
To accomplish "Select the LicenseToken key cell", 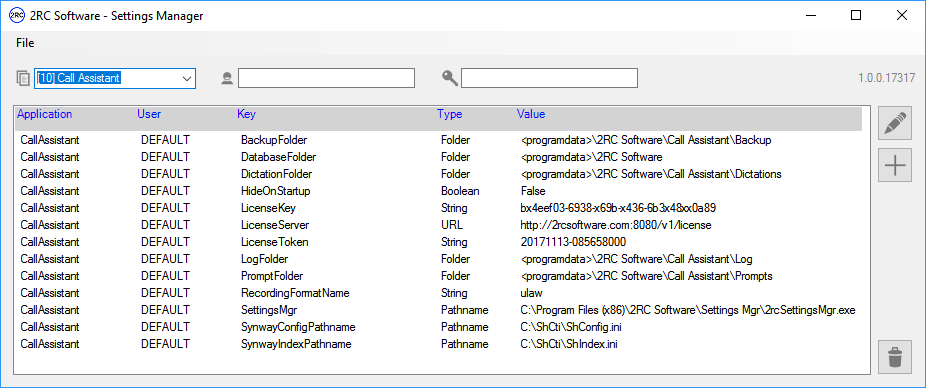I will (x=275, y=242).
